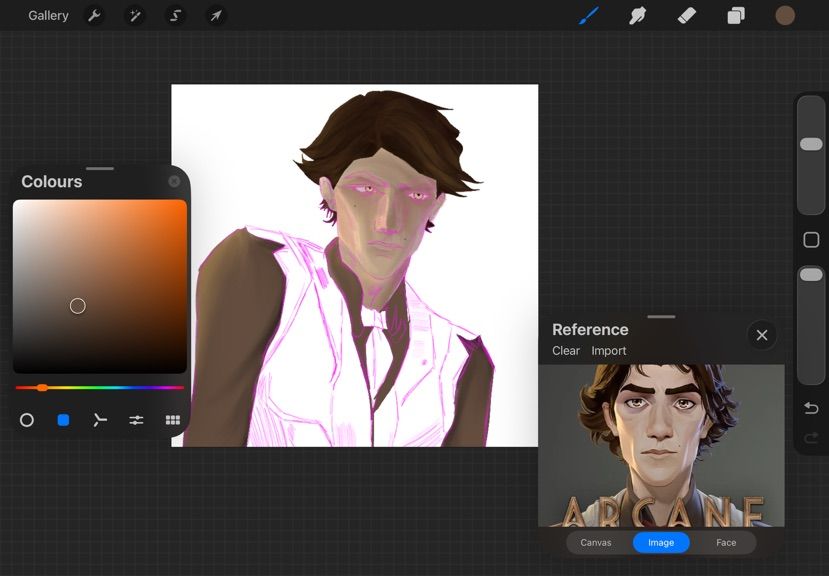Select the Smudge tool
The height and width of the screenshot is (576, 829).
coord(638,16)
